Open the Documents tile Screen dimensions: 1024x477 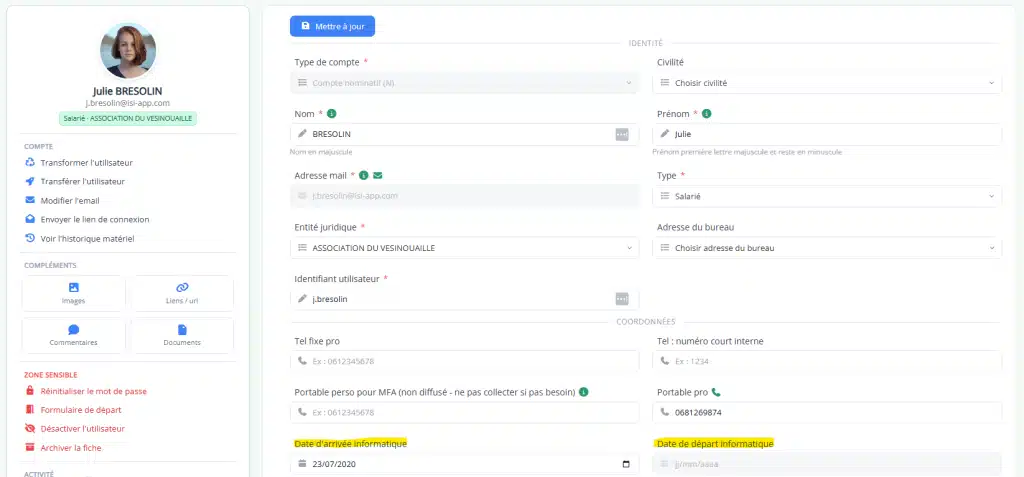click(182, 335)
